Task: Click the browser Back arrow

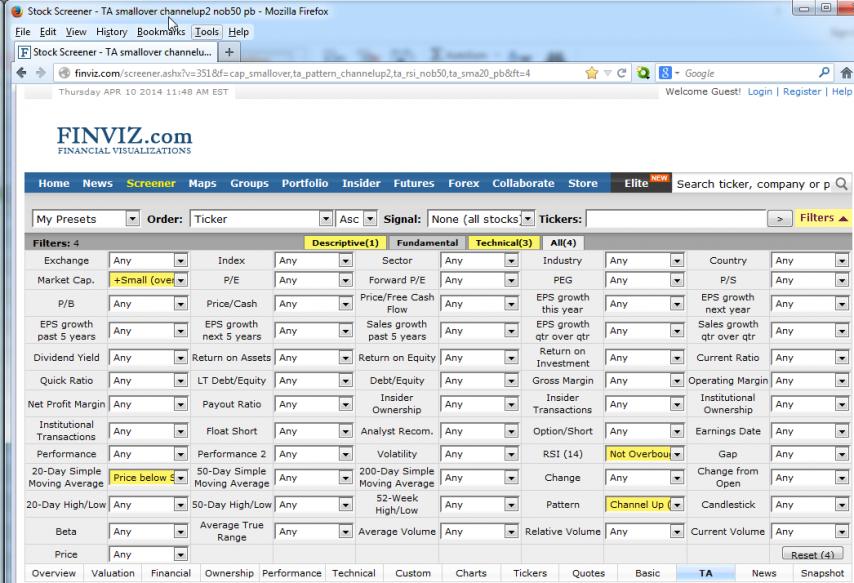Action: 21,73
